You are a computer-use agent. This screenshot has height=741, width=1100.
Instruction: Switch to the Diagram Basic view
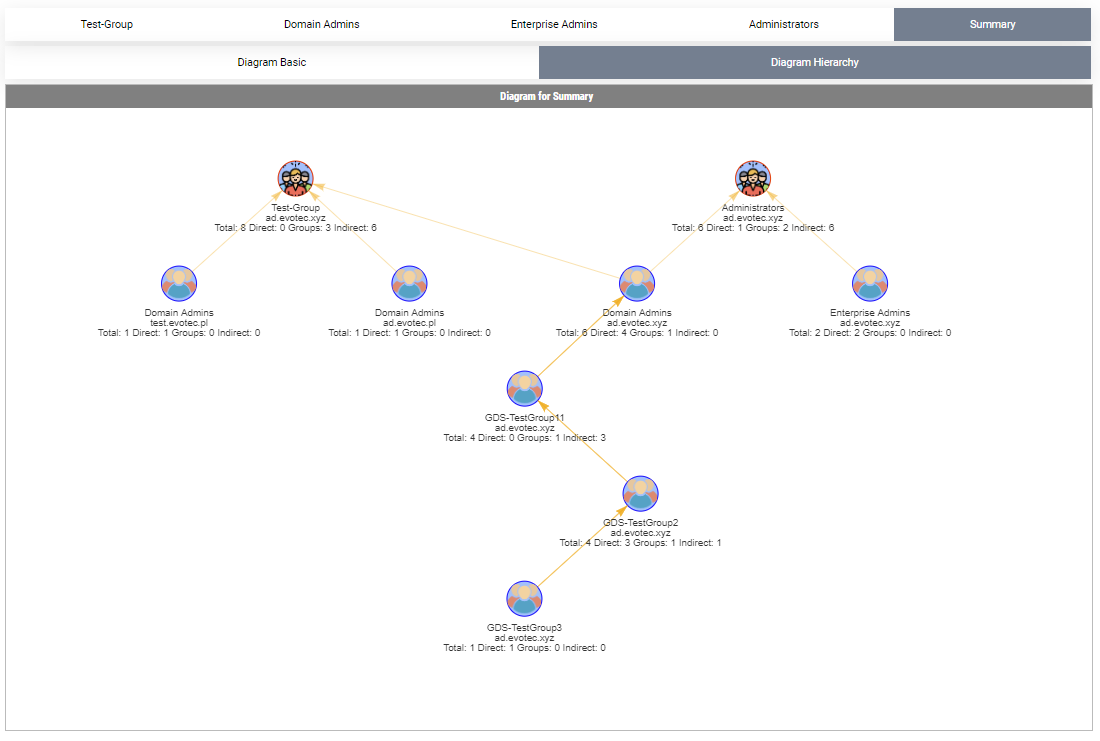272,62
